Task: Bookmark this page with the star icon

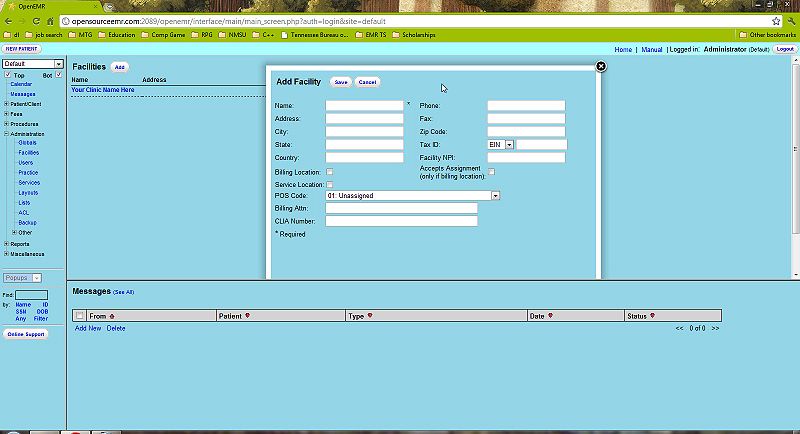Action: pyautogui.click(x=776, y=20)
